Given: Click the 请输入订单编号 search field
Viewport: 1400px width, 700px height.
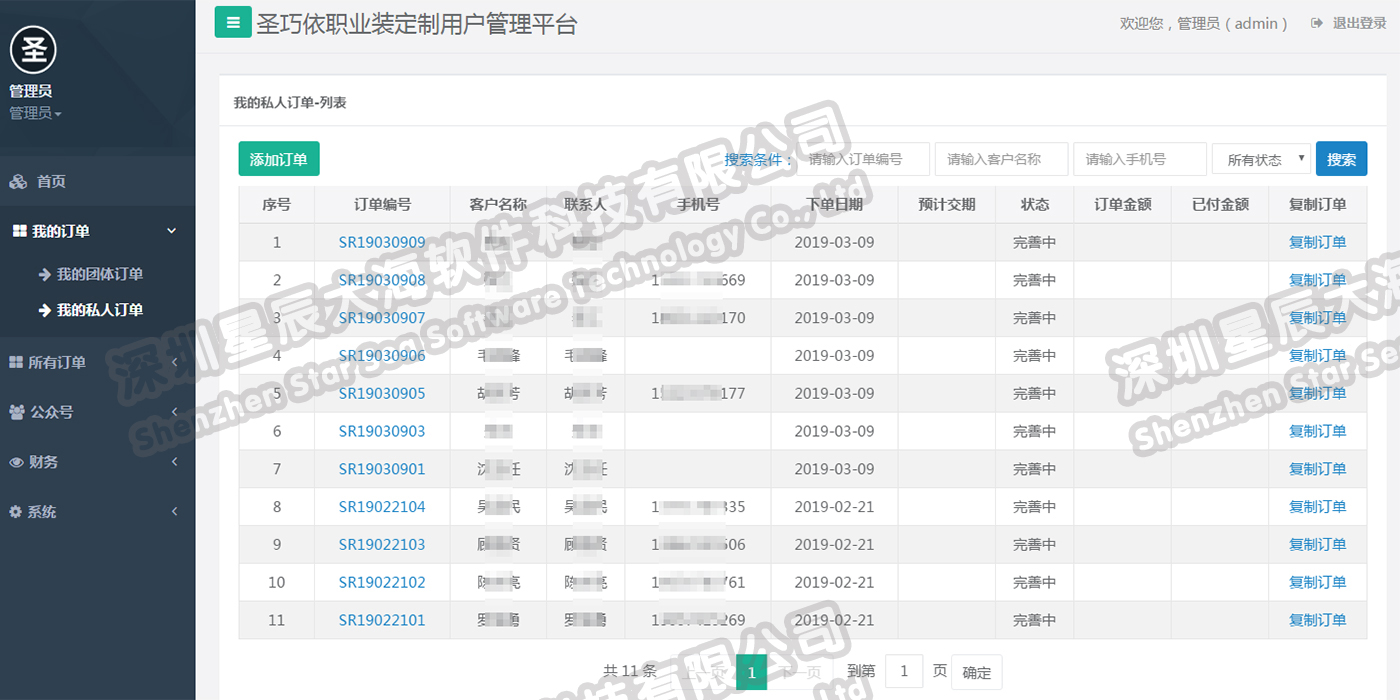Looking at the screenshot, I should coord(863,159).
